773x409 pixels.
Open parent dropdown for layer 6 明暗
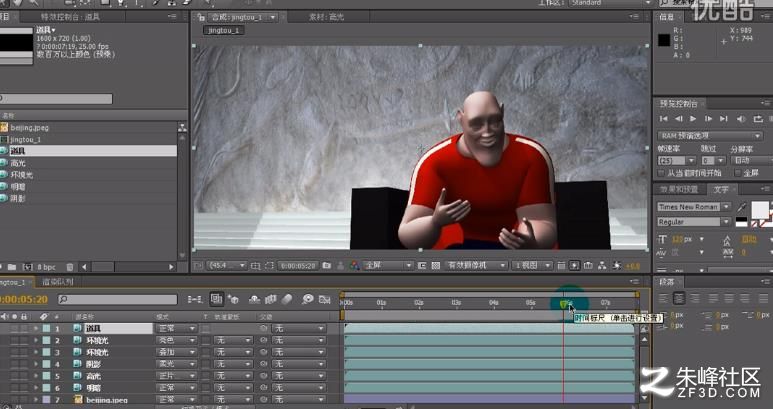tap(299, 388)
